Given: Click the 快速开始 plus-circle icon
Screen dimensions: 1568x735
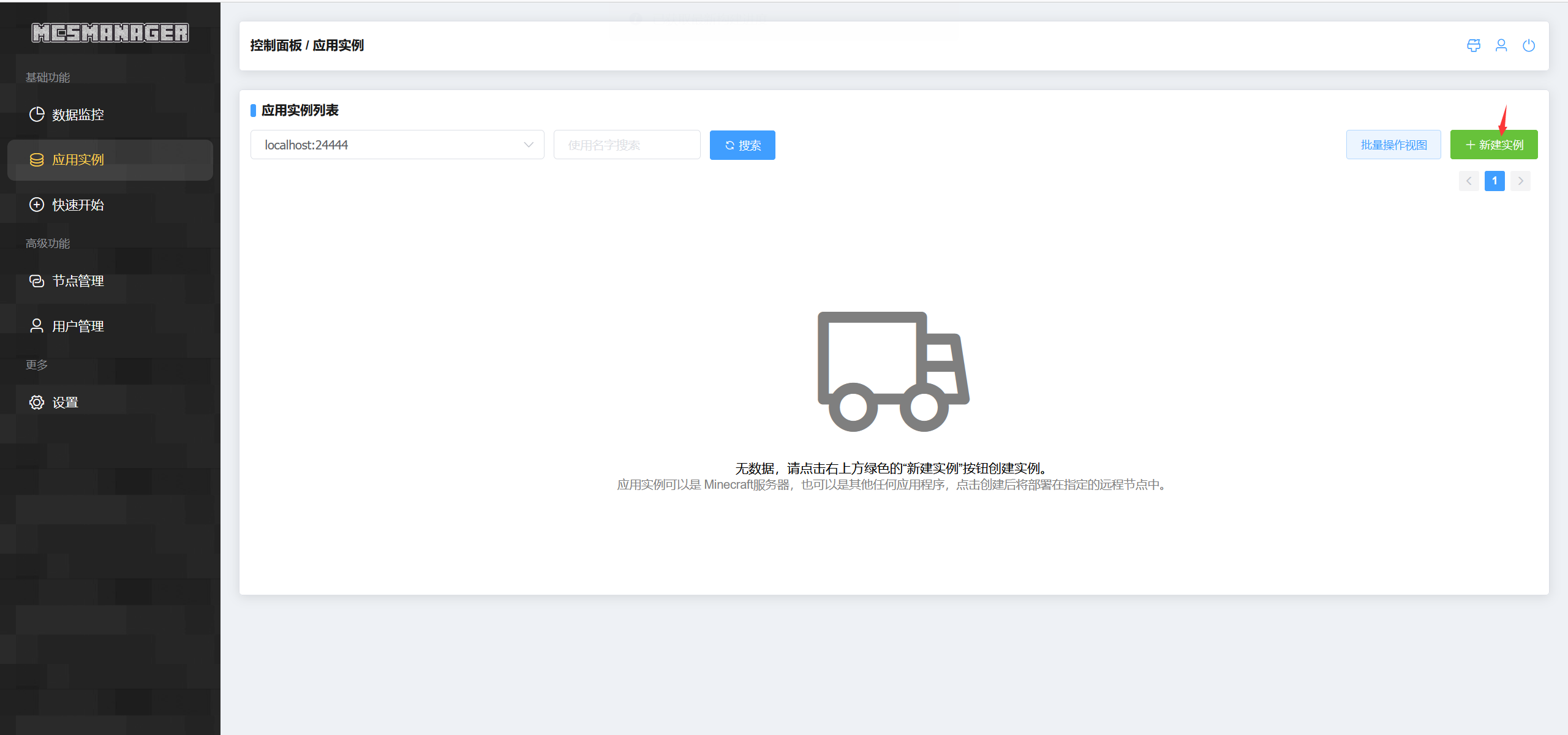Looking at the screenshot, I should [x=37, y=205].
